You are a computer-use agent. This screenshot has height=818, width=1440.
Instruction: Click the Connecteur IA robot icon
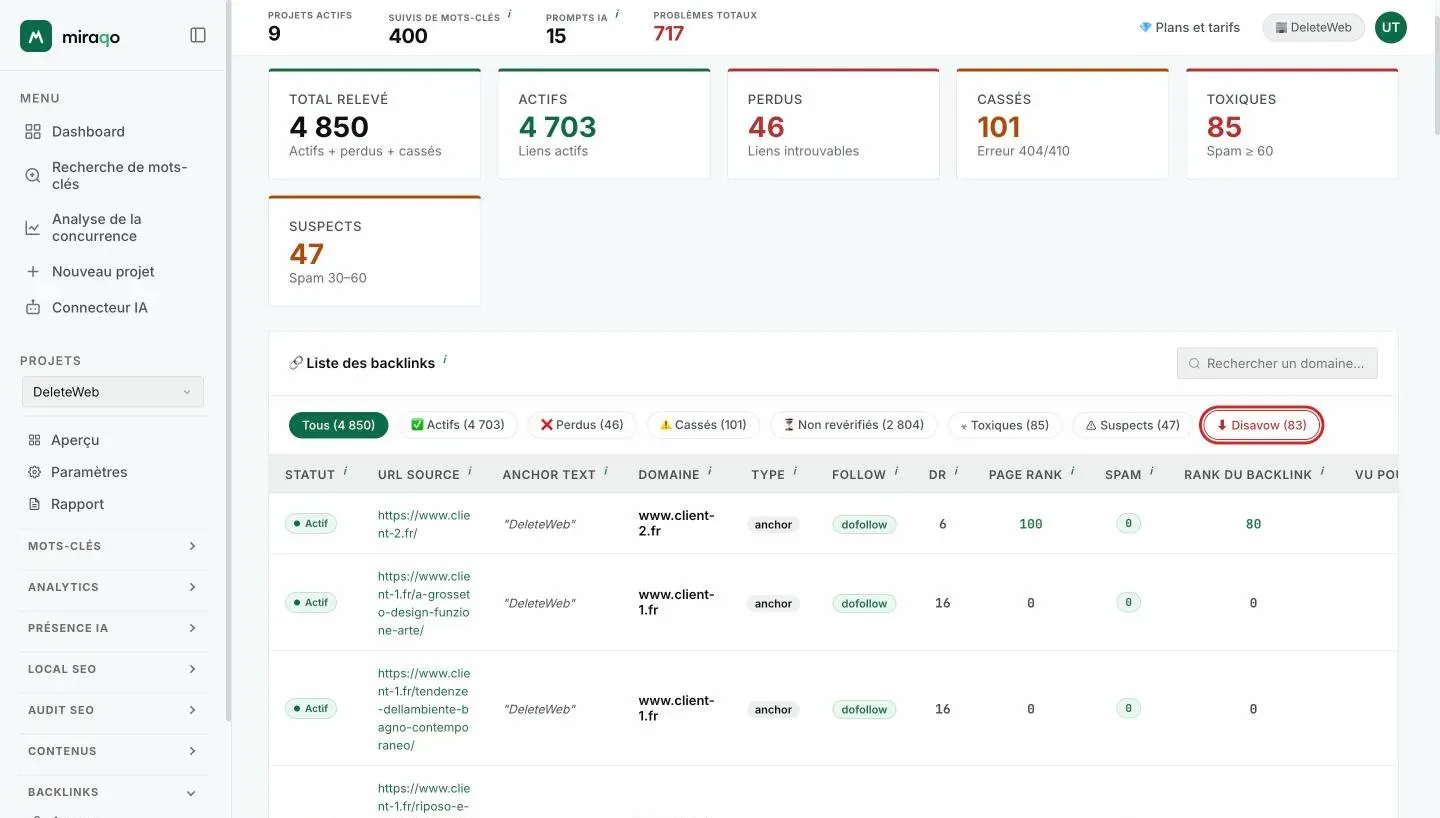click(33, 307)
